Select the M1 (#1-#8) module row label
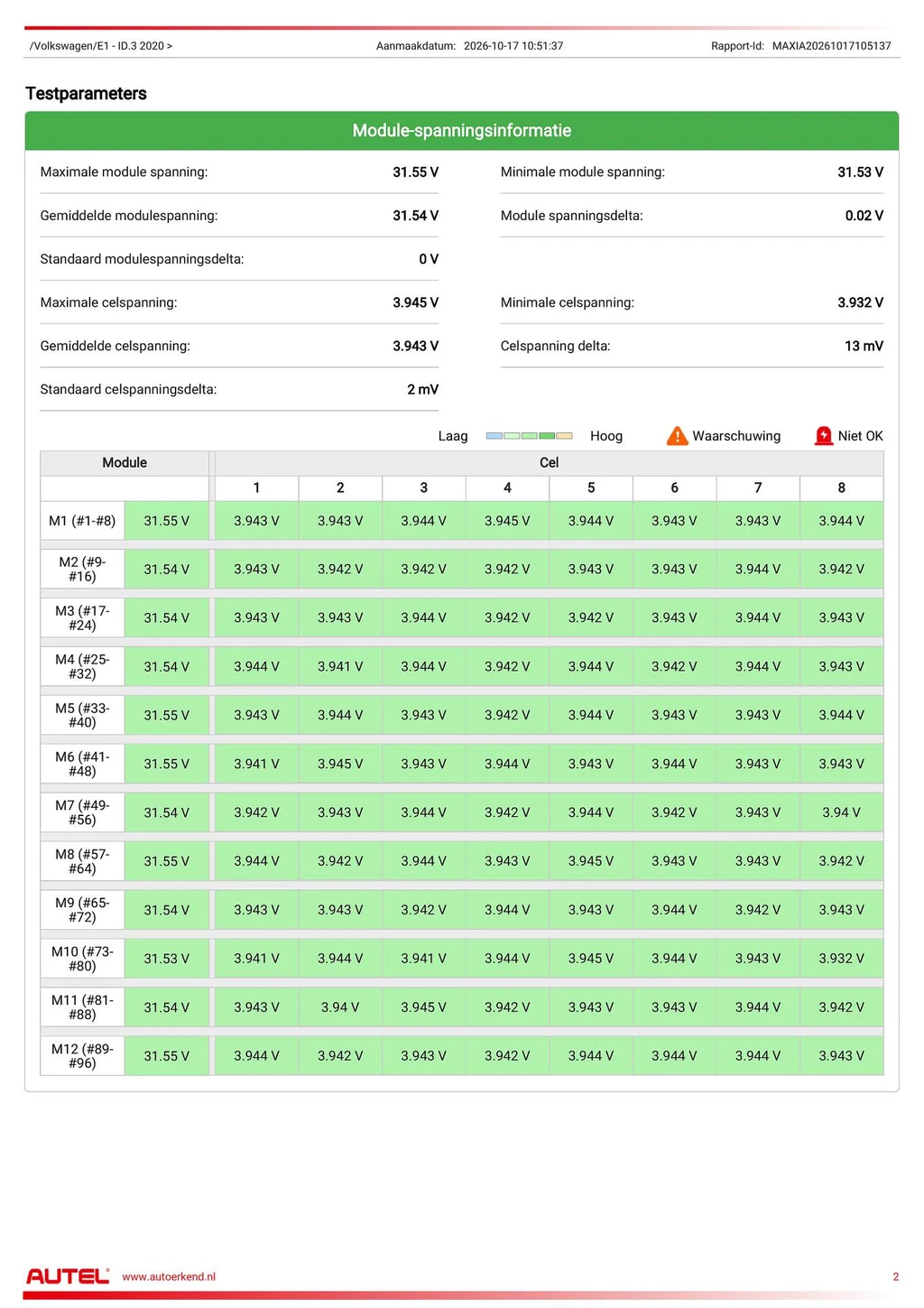924x1308 pixels. [82, 521]
